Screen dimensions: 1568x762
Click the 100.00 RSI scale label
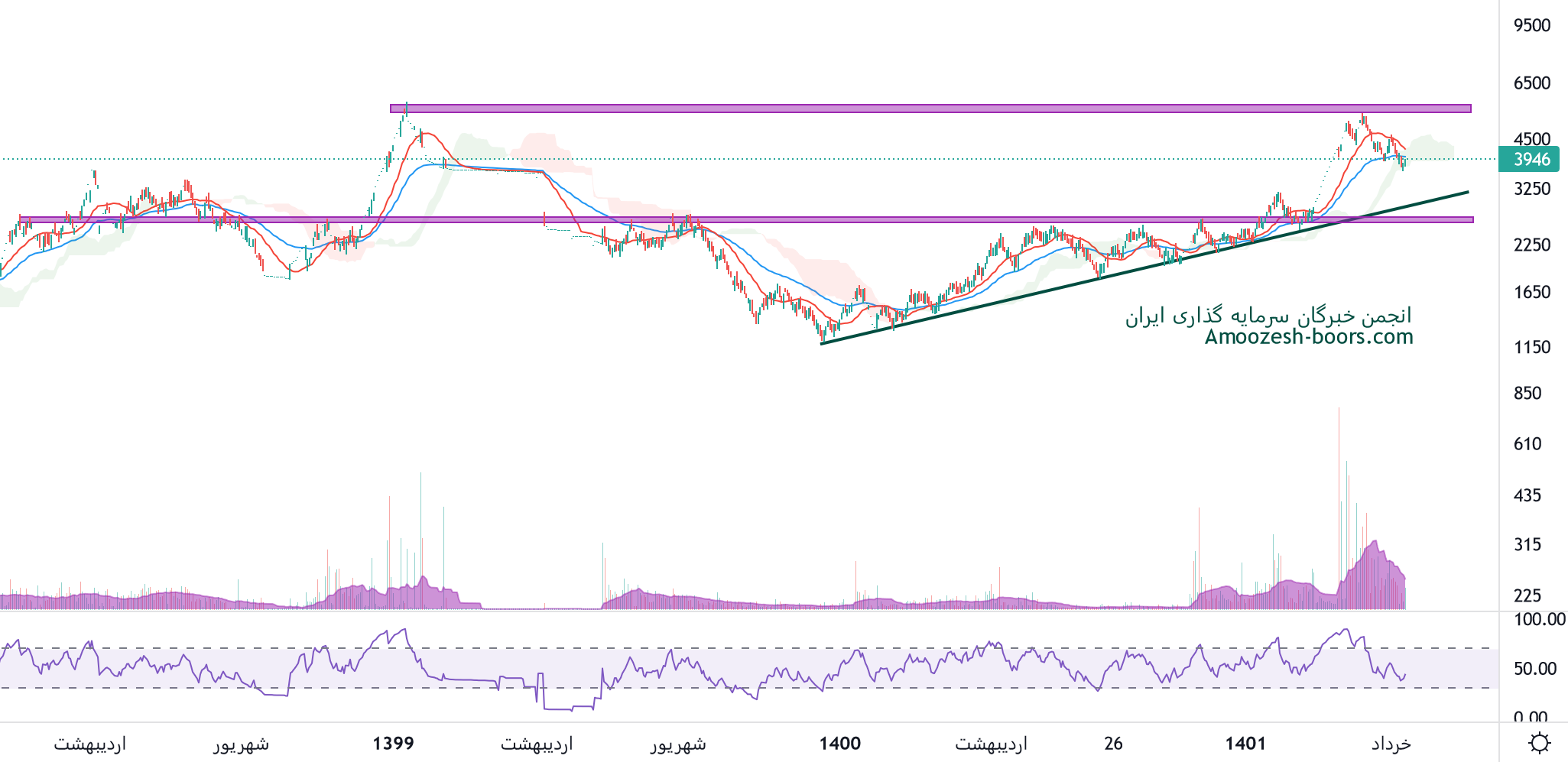coord(1539,619)
